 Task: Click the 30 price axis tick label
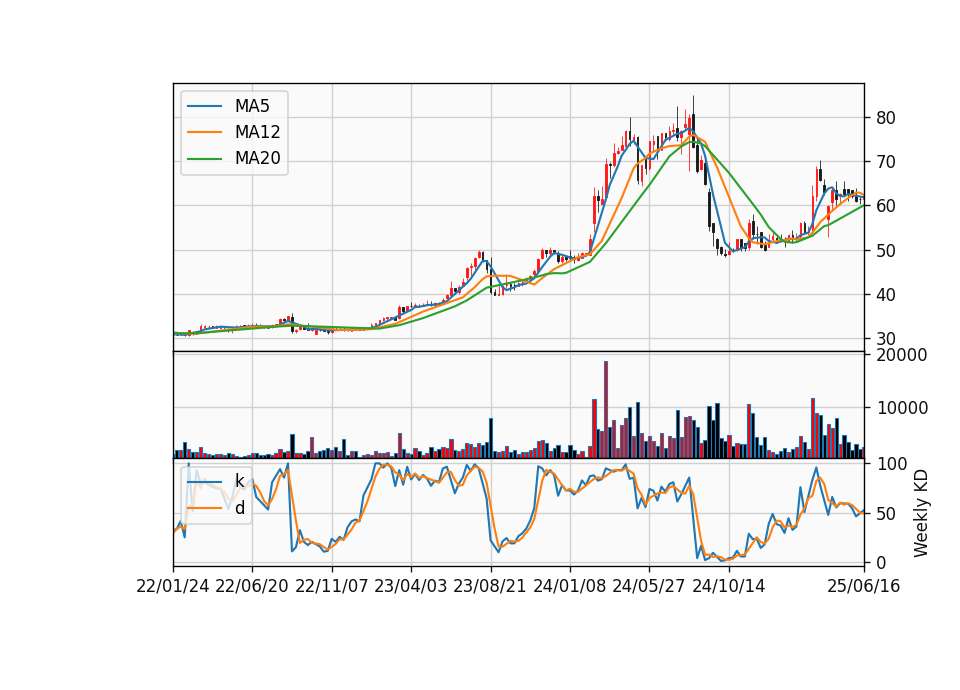(886, 339)
